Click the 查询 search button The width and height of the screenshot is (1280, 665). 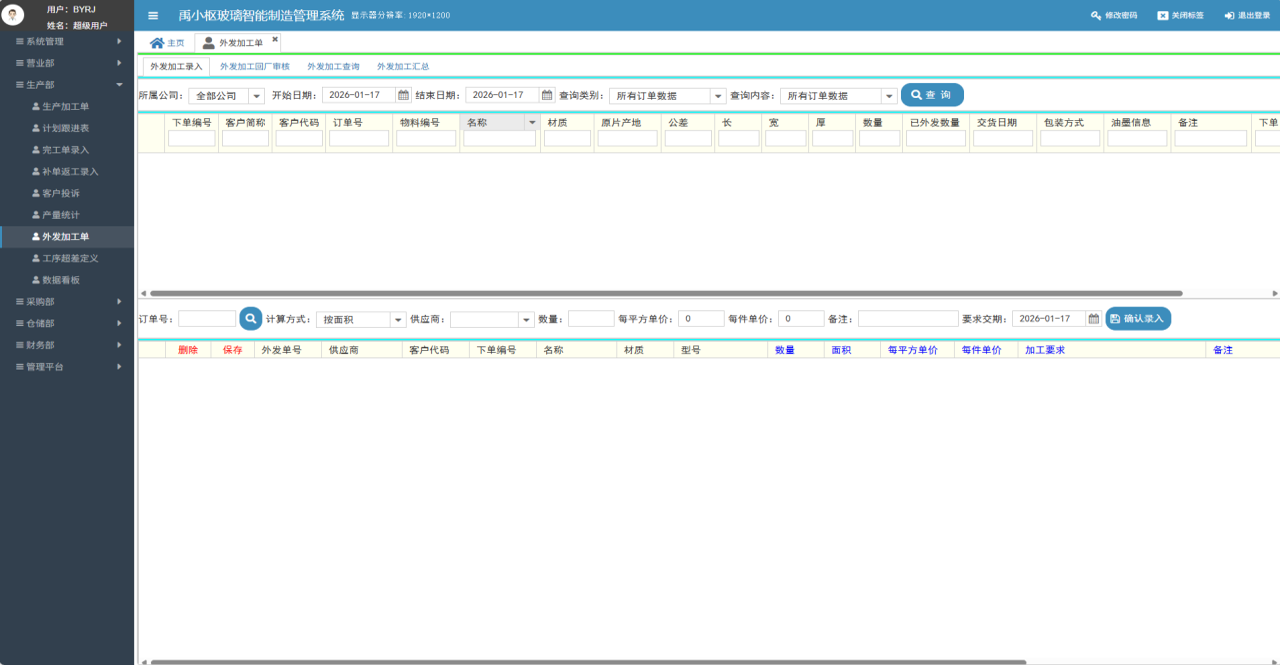click(932, 95)
